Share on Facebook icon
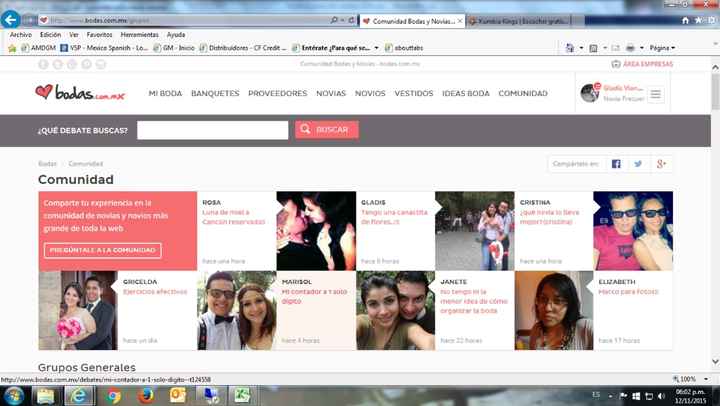The height and width of the screenshot is (406, 720). click(616, 164)
